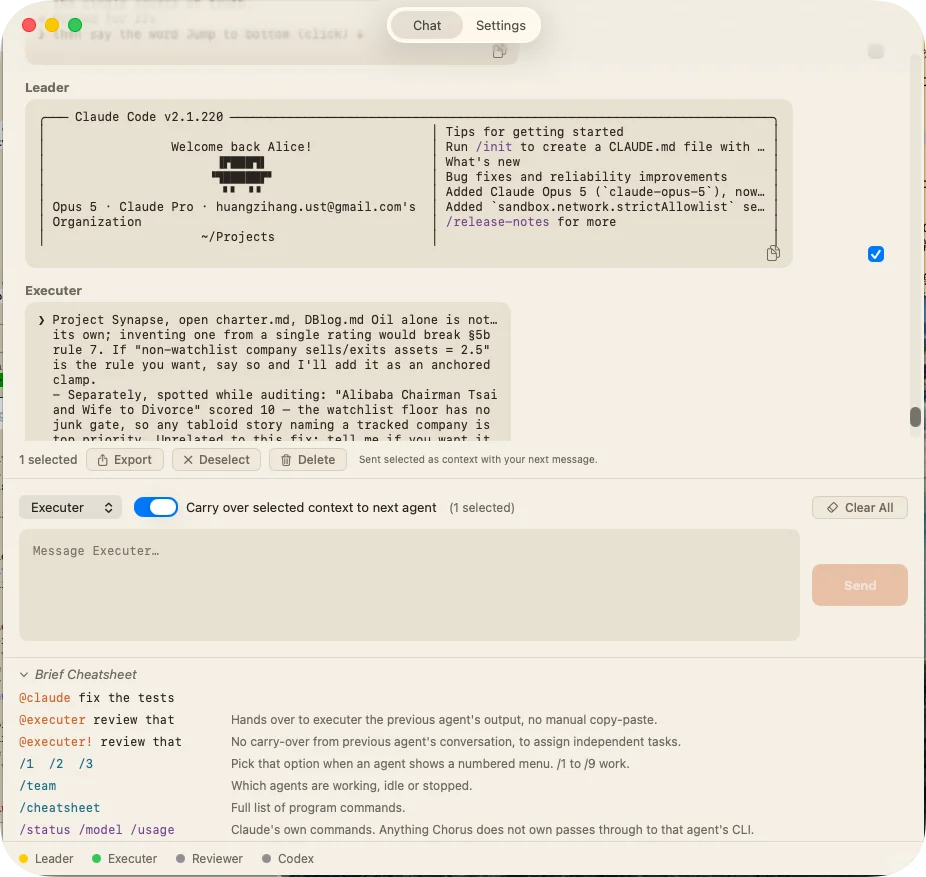Click the chat scrollbar thumb

coord(915,416)
